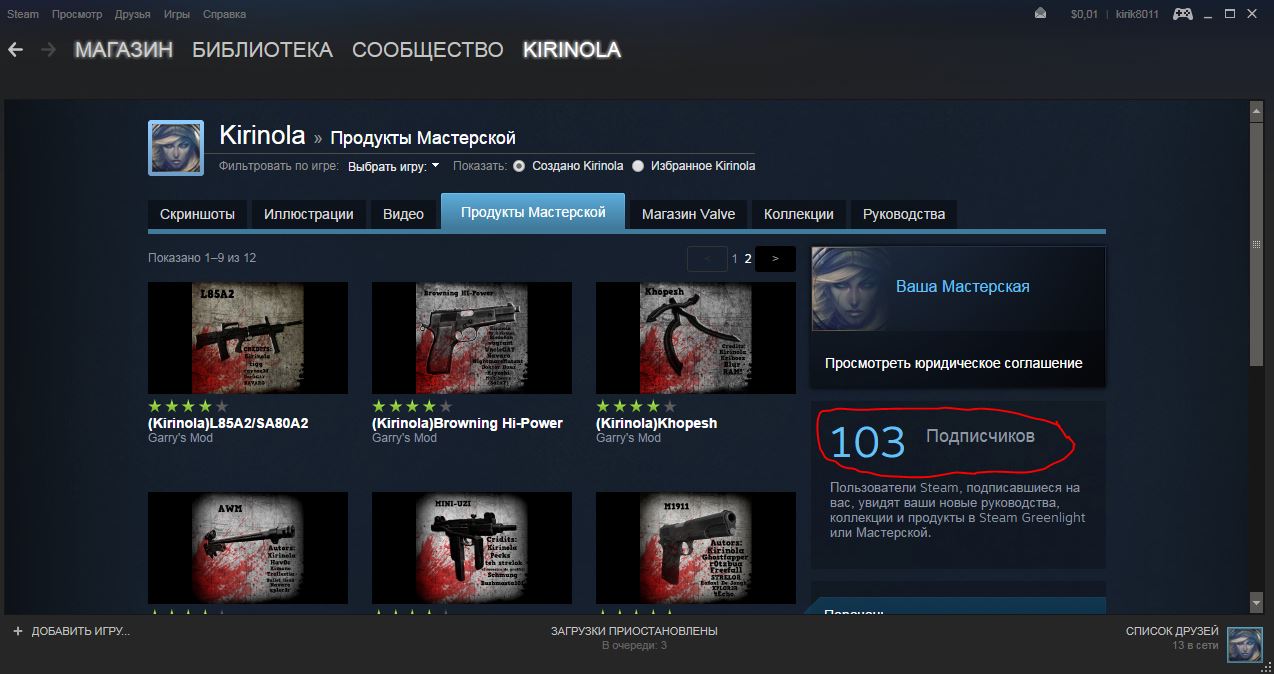1274x674 pixels.
Task: Open the Khopesh sword thumbnail
Action: [696, 338]
